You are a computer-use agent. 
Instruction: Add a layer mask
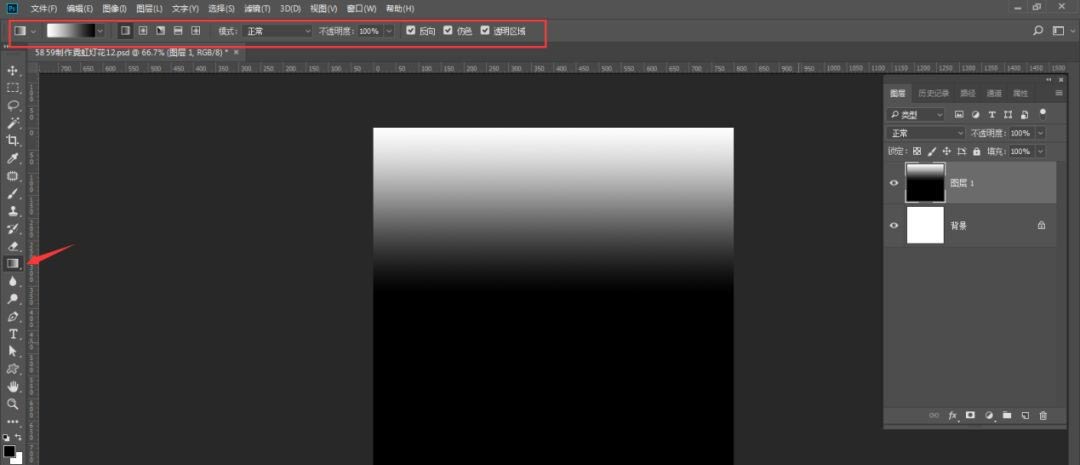pos(970,415)
